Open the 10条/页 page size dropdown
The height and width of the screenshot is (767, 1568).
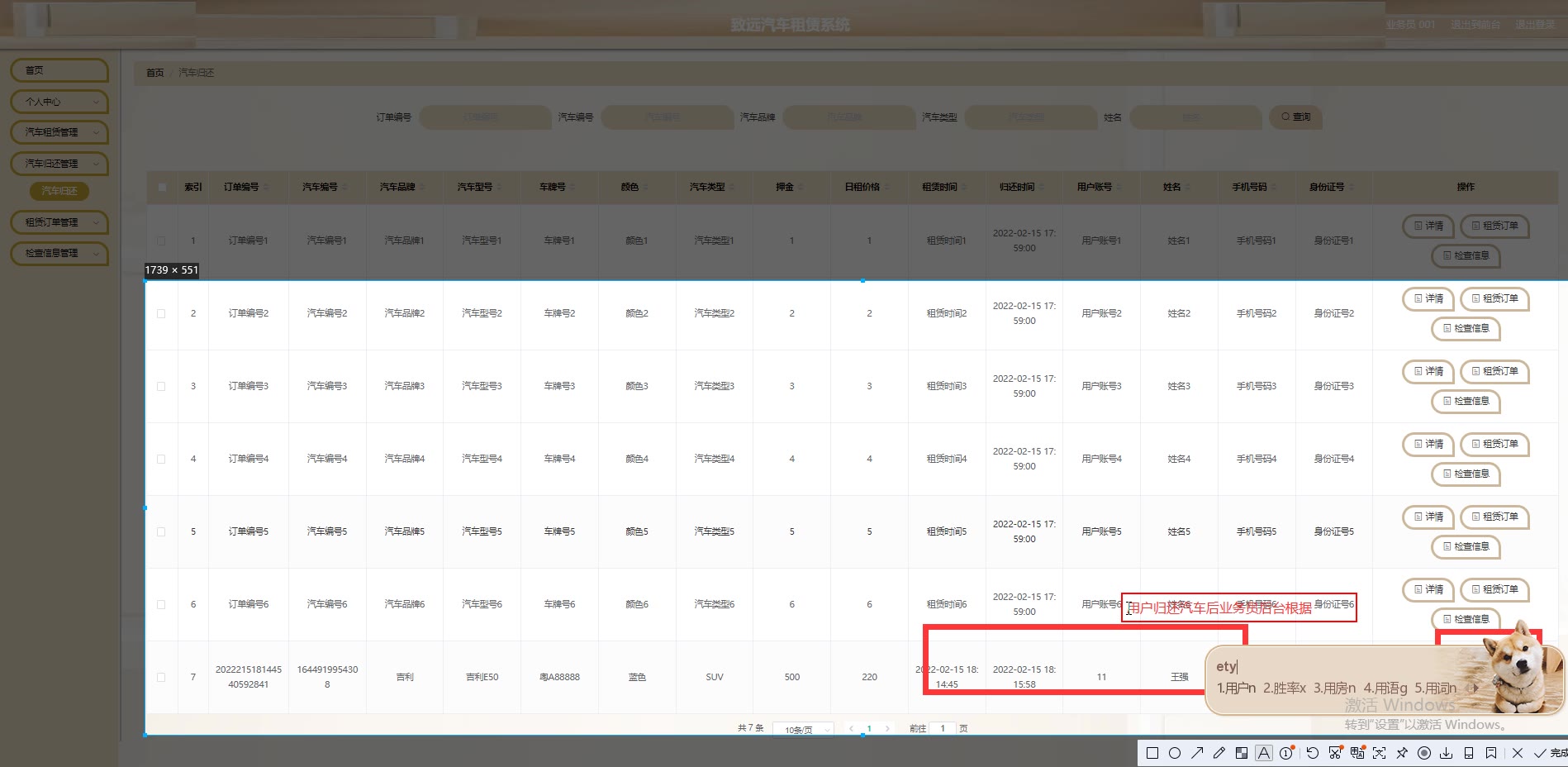coord(803,730)
